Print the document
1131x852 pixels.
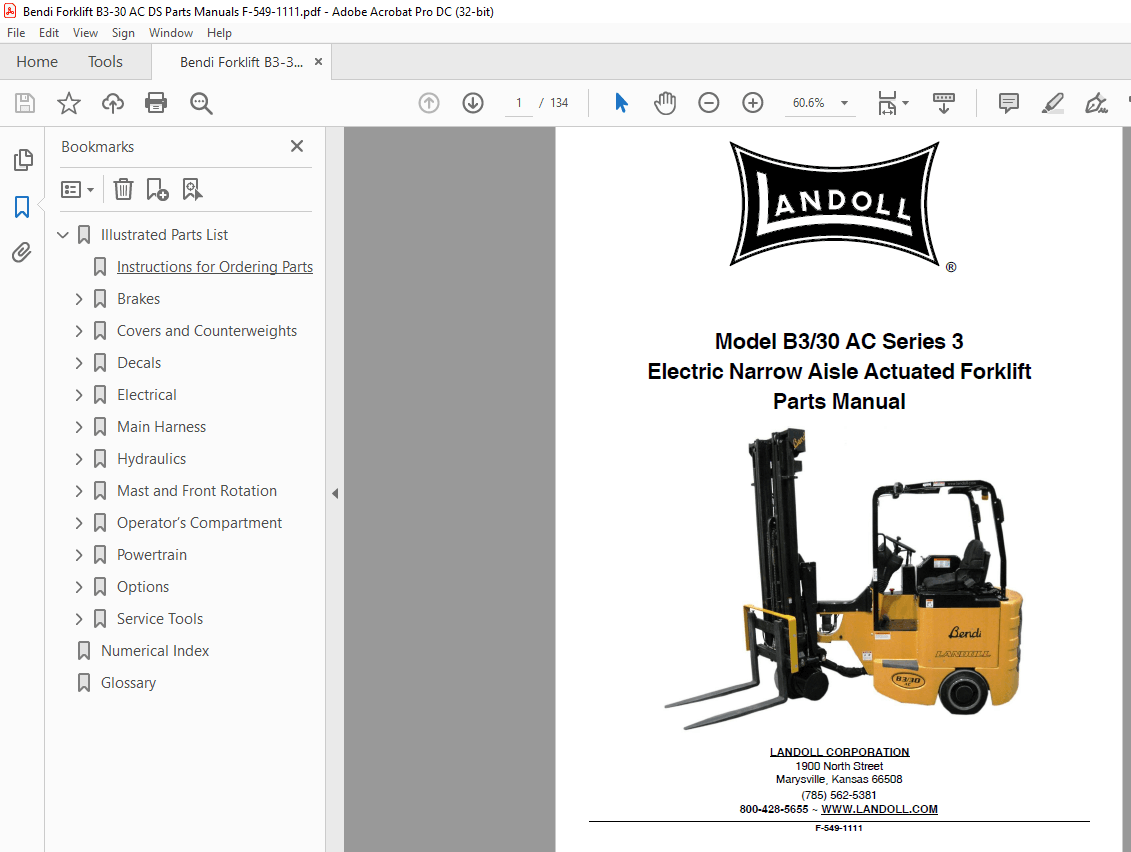(x=156, y=102)
